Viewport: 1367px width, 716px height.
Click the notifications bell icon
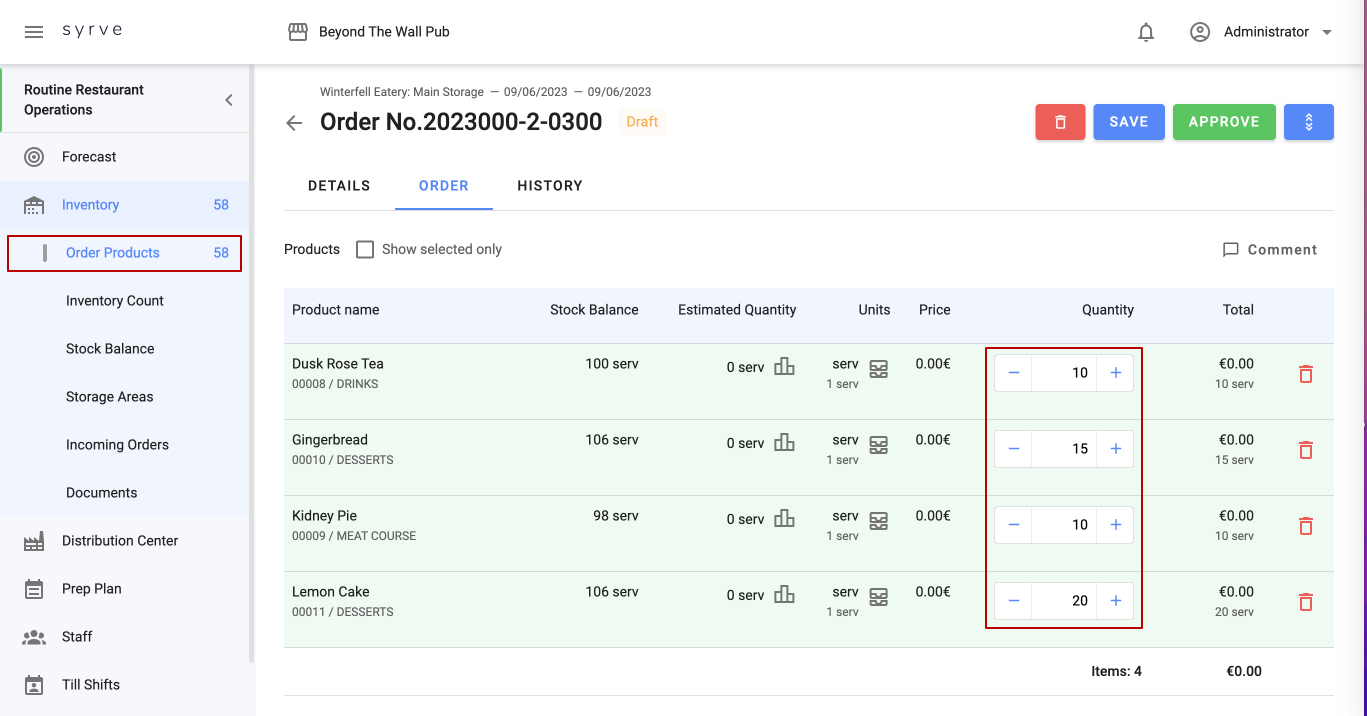tap(1146, 32)
